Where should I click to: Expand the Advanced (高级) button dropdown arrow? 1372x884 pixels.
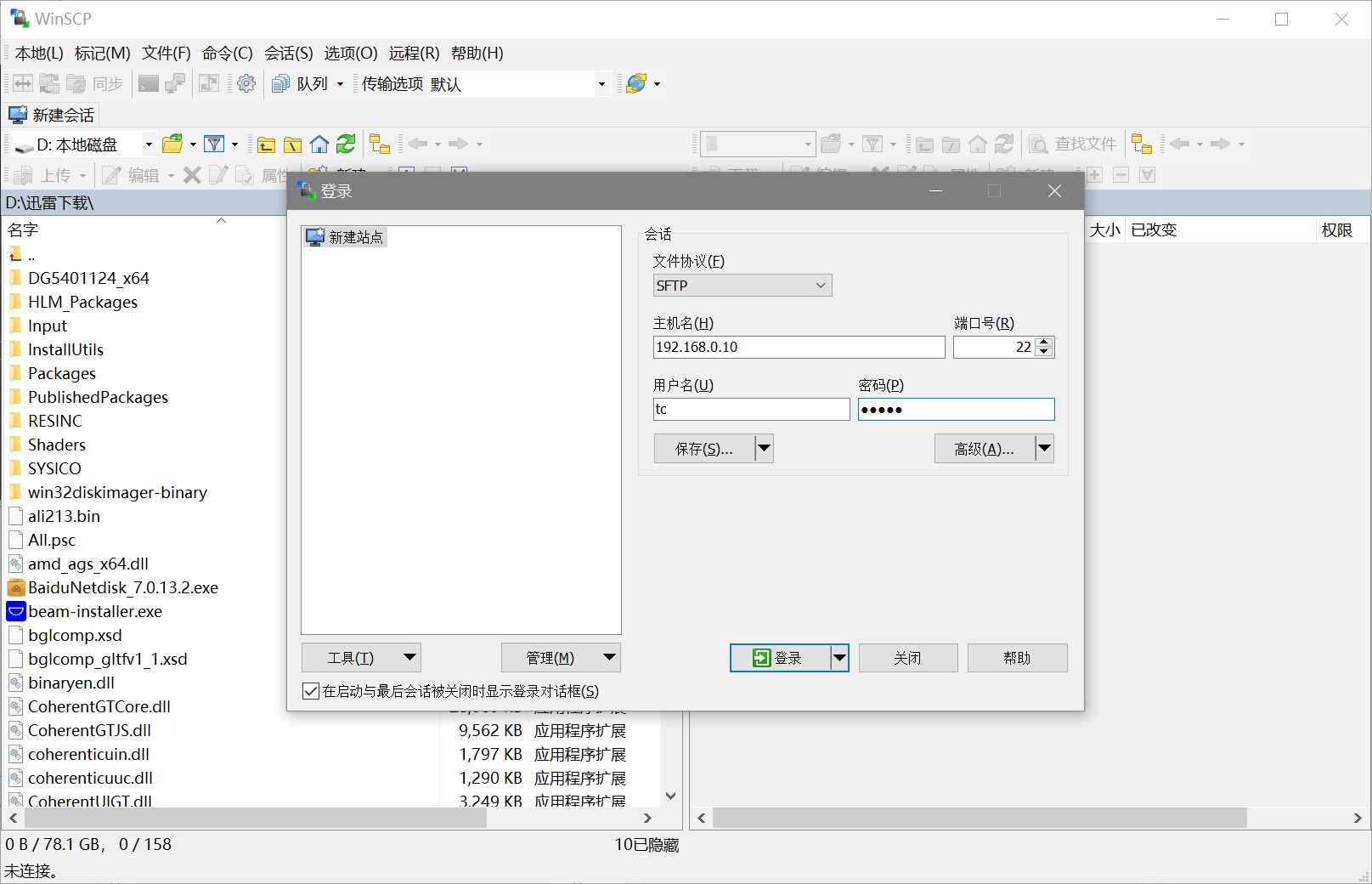pos(1045,448)
